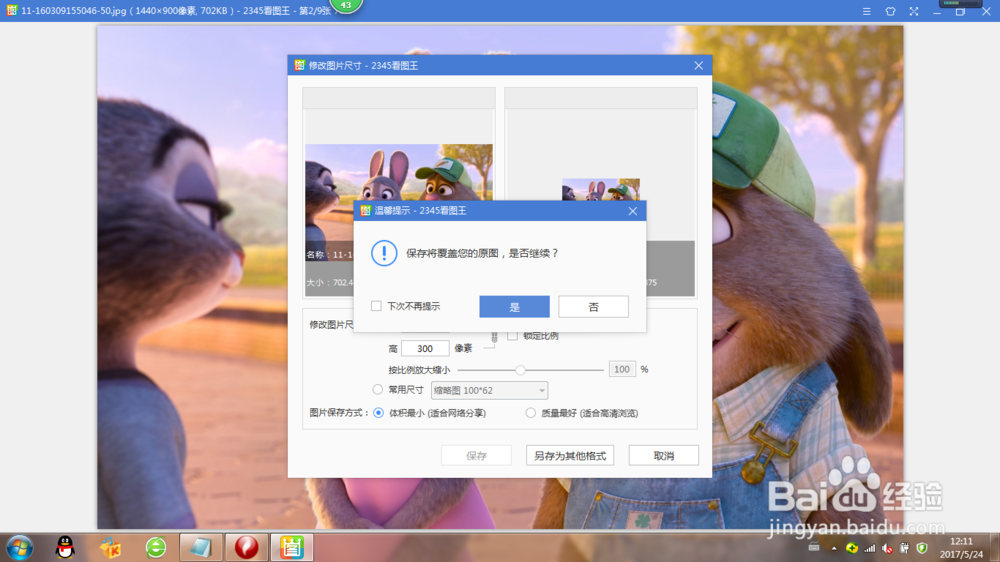The width and height of the screenshot is (1000, 562).
Task: Open the main menu hamburger icon
Action: pyautogui.click(x=867, y=11)
